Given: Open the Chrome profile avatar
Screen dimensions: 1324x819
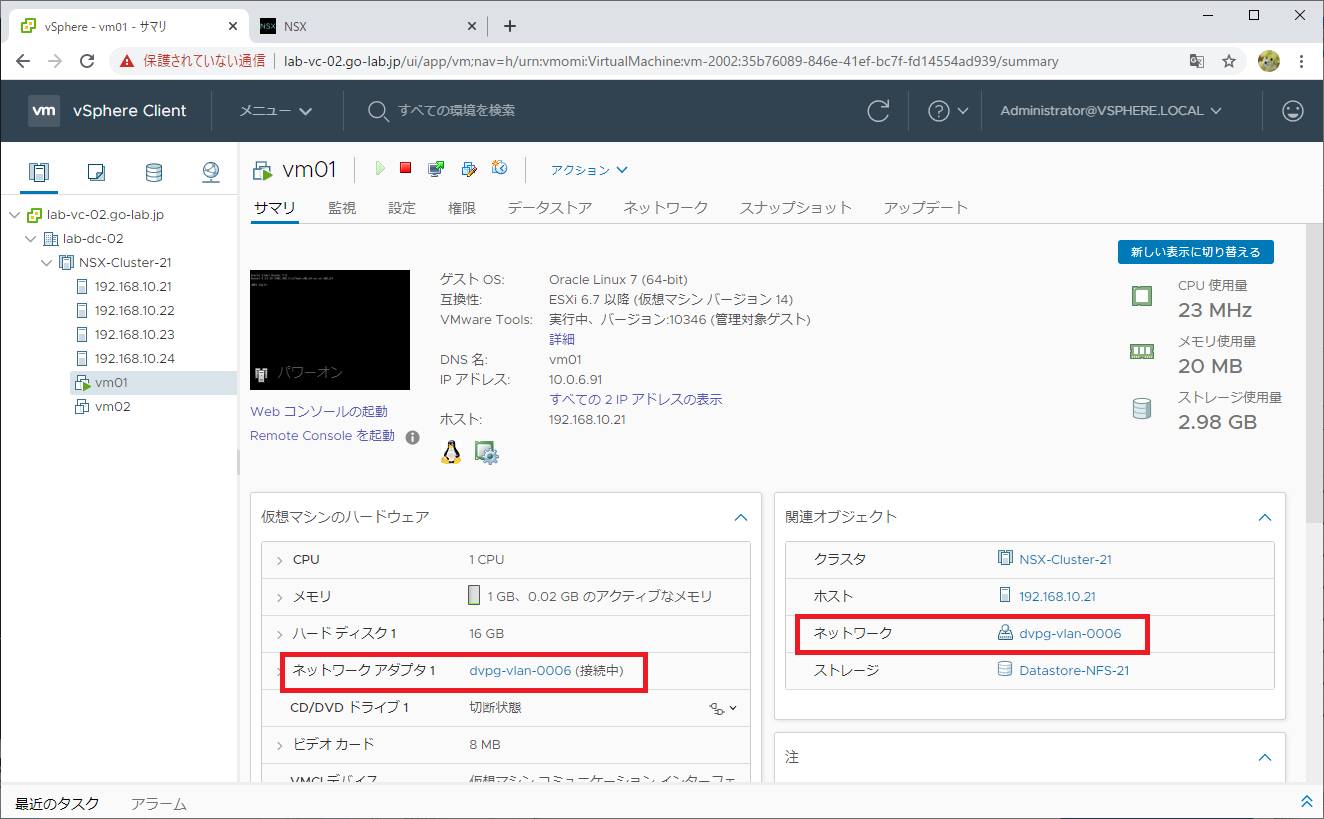Looking at the screenshot, I should point(1268,61).
